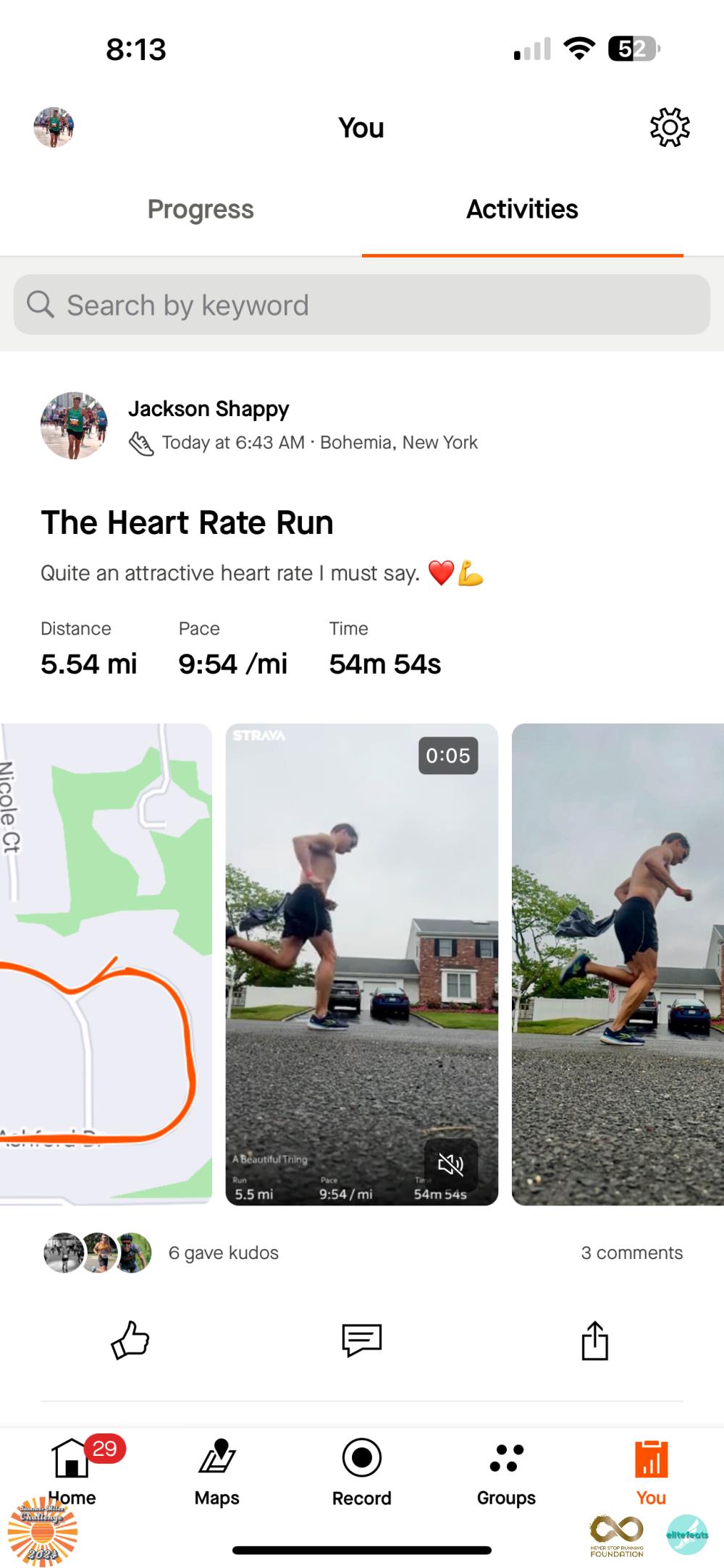Give kudos with the thumbs-up icon
Screen dimensions: 724x1568
tap(130, 1340)
